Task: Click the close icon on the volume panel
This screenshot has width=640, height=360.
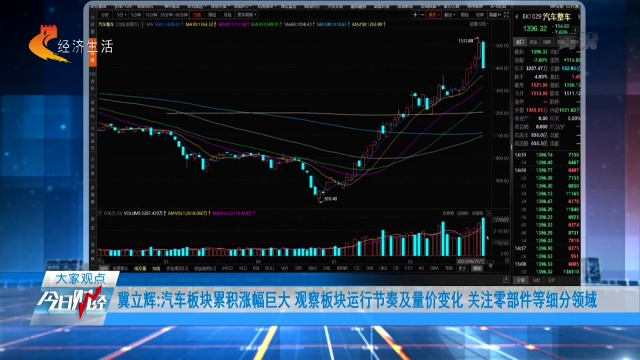Action: (x=488, y=213)
